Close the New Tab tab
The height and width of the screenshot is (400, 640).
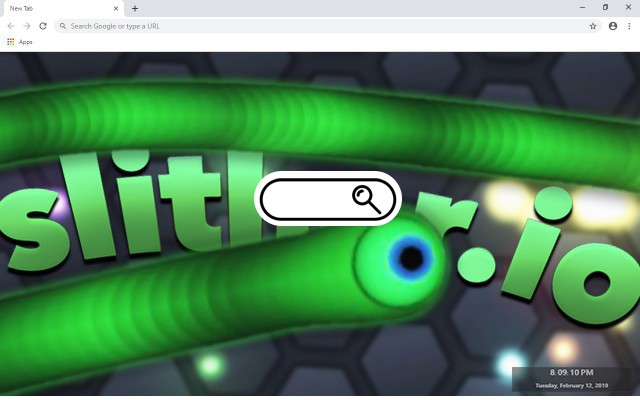click(x=116, y=8)
